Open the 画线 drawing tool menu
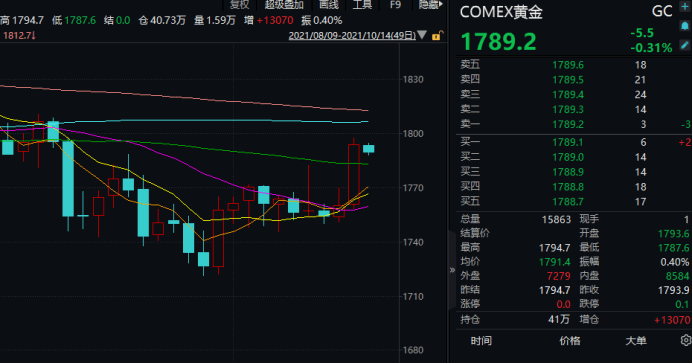 click(x=329, y=5)
